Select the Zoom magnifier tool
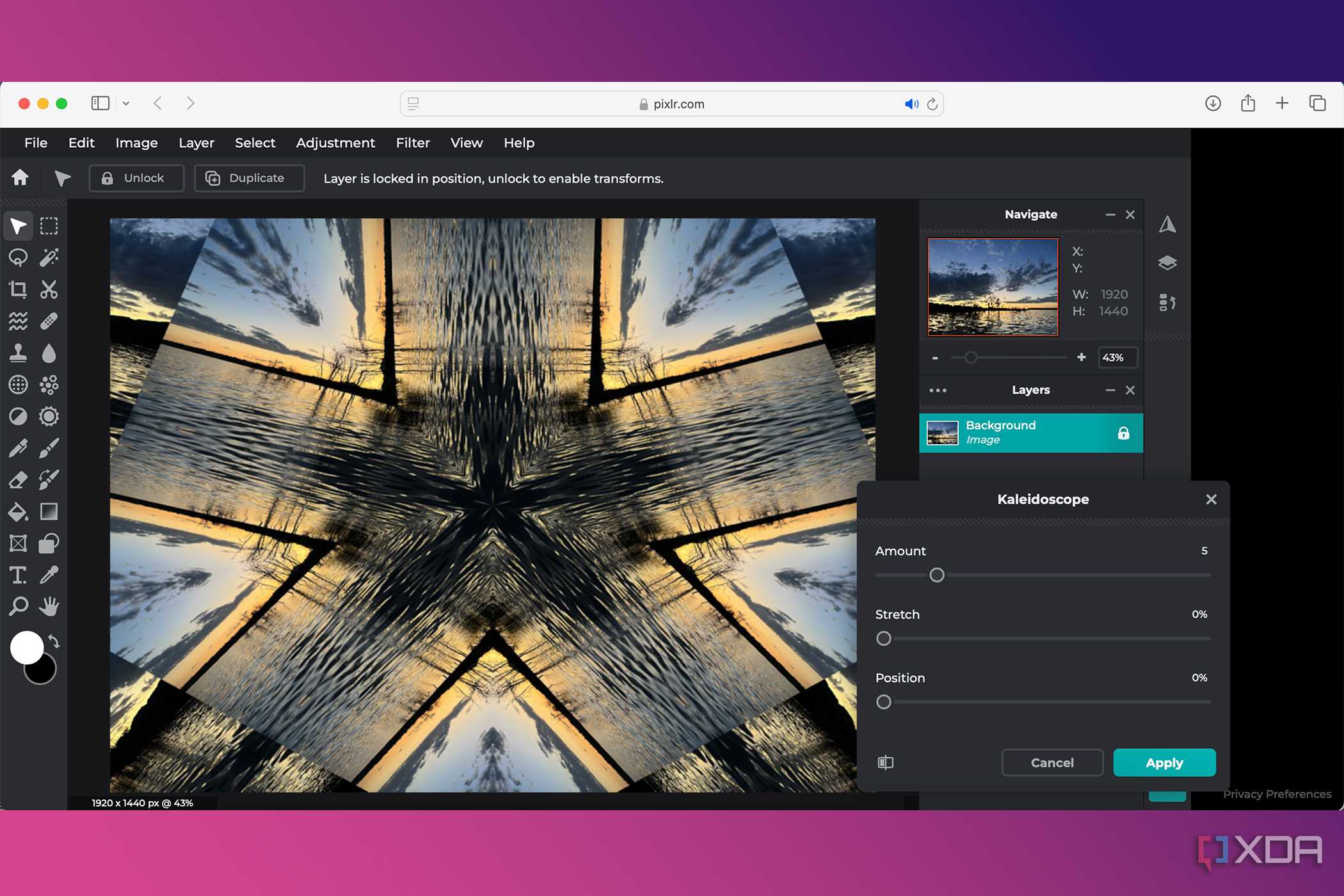 point(18,606)
